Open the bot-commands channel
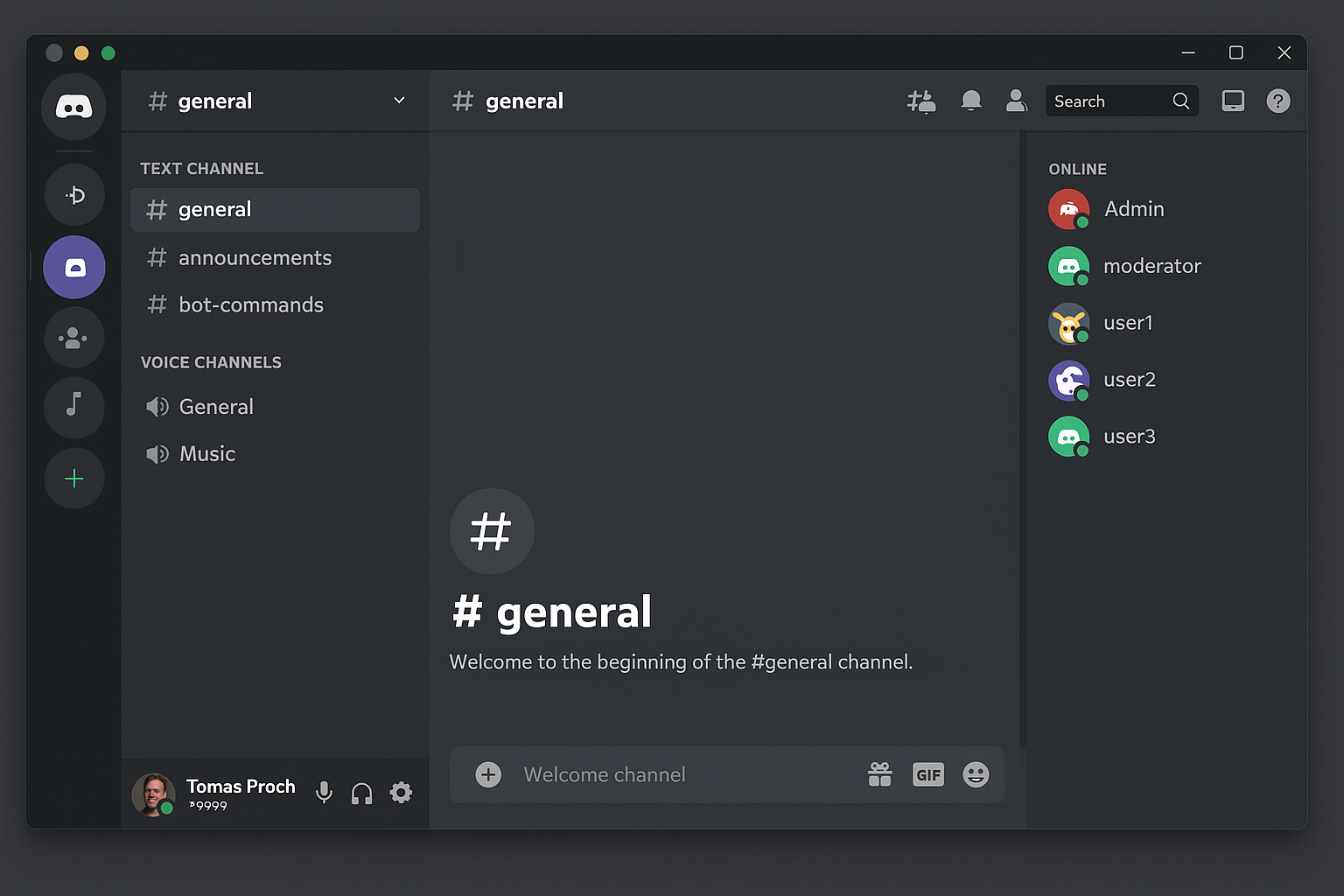 (x=251, y=304)
